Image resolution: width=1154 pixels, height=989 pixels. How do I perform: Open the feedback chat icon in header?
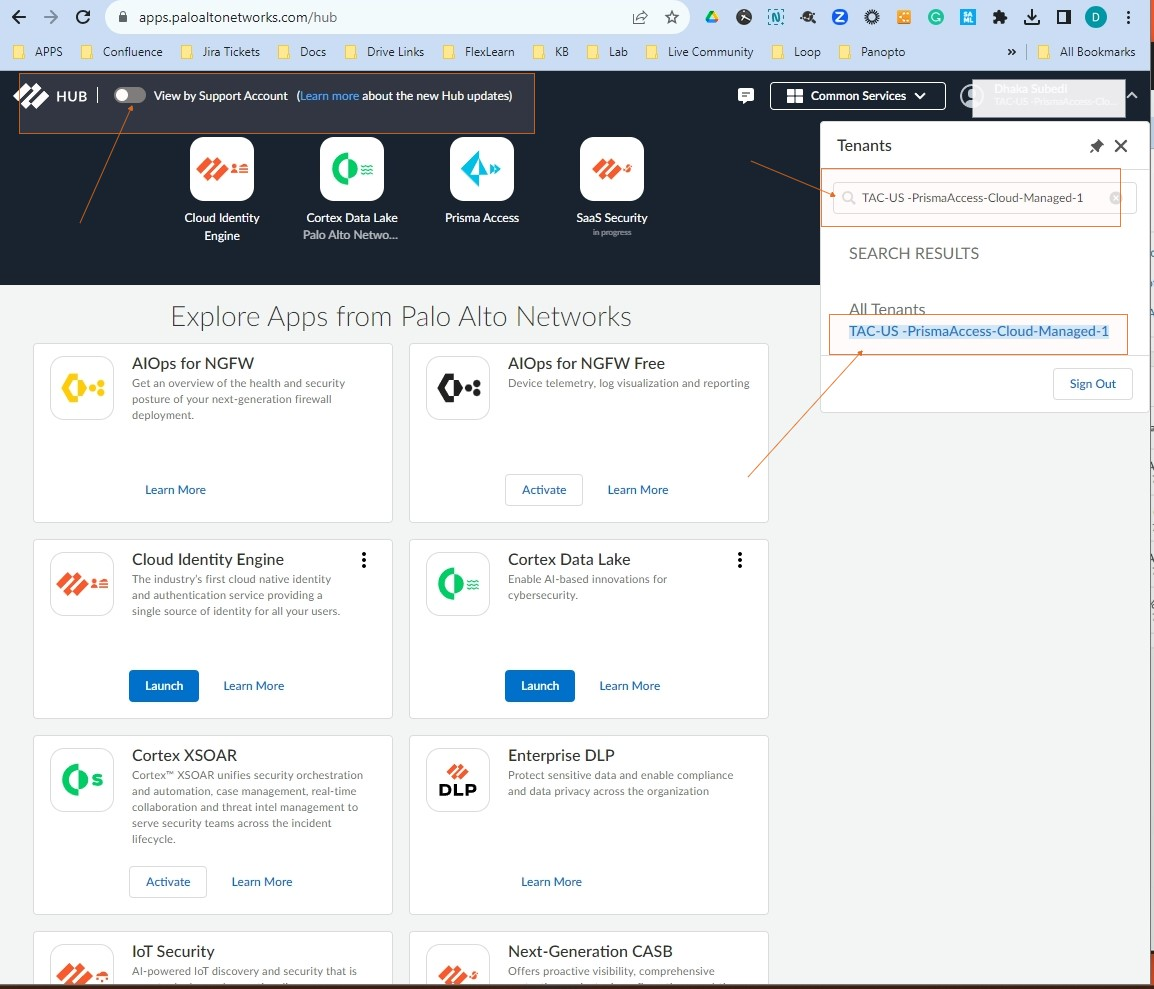(x=745, y=96)
